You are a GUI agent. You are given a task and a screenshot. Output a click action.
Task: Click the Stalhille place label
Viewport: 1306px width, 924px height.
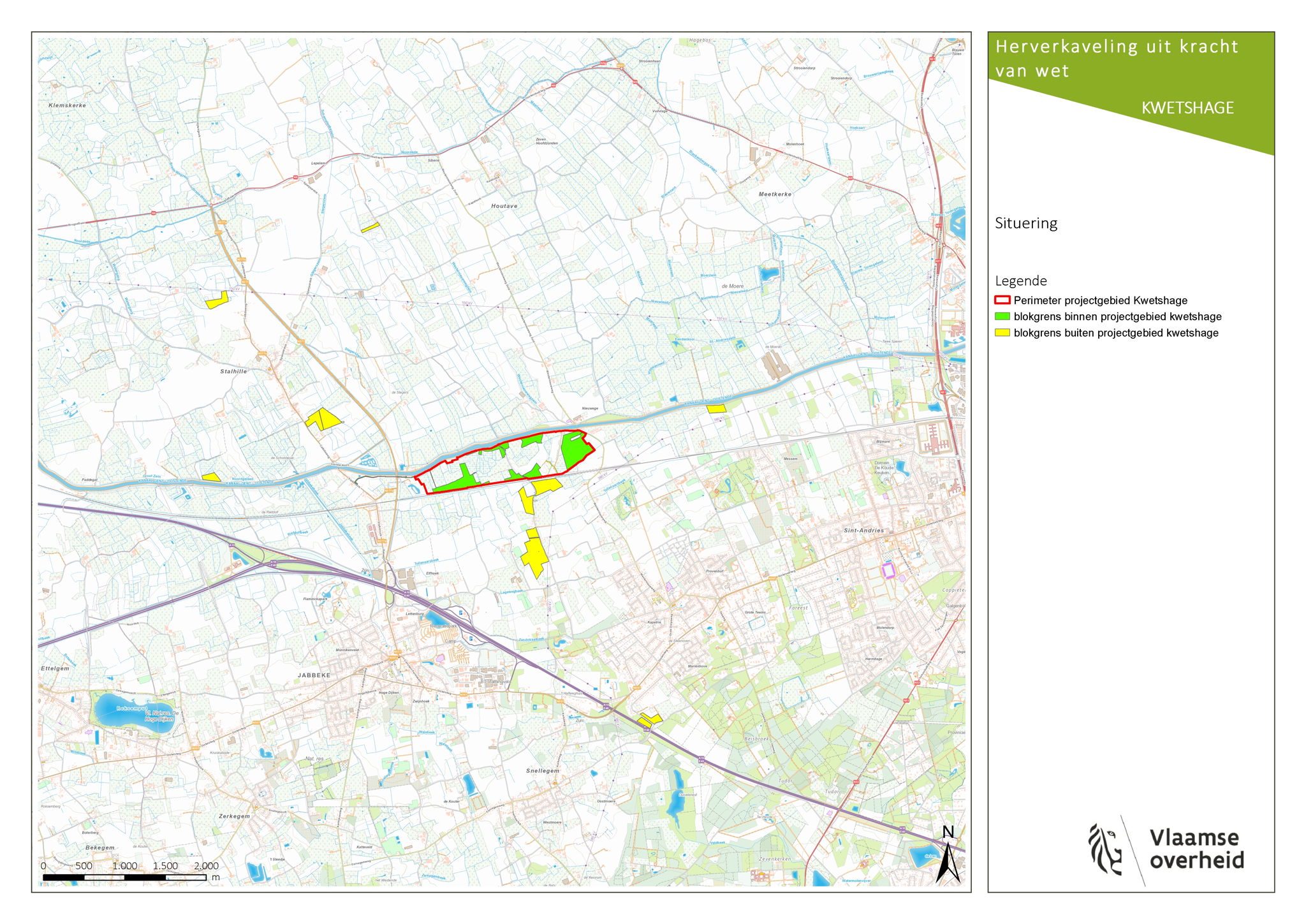point(233,371)
